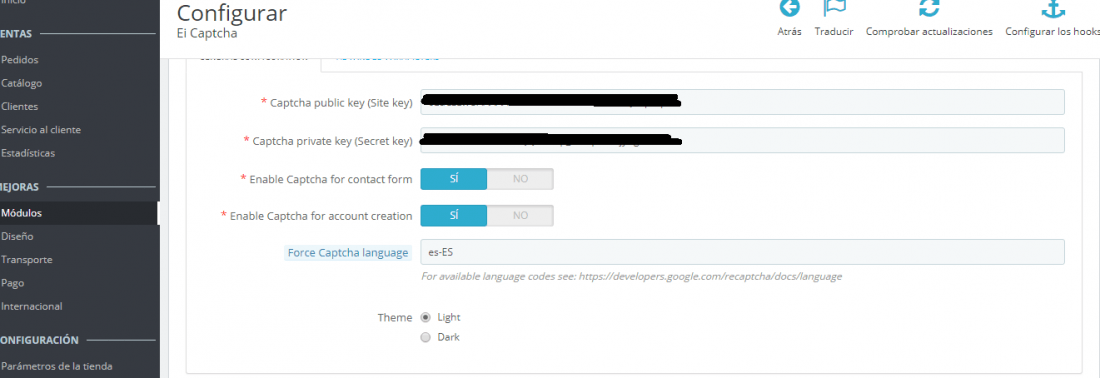Open the Configurar los hooks anchor icon
1100x378 pixels.
[x=1053, y=8]
